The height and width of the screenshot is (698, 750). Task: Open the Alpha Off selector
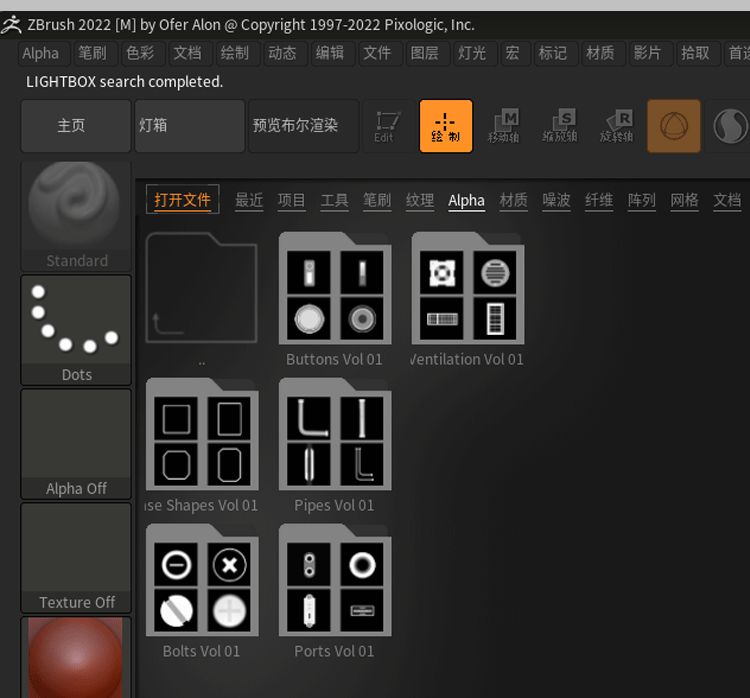click(x=76, y=444)
